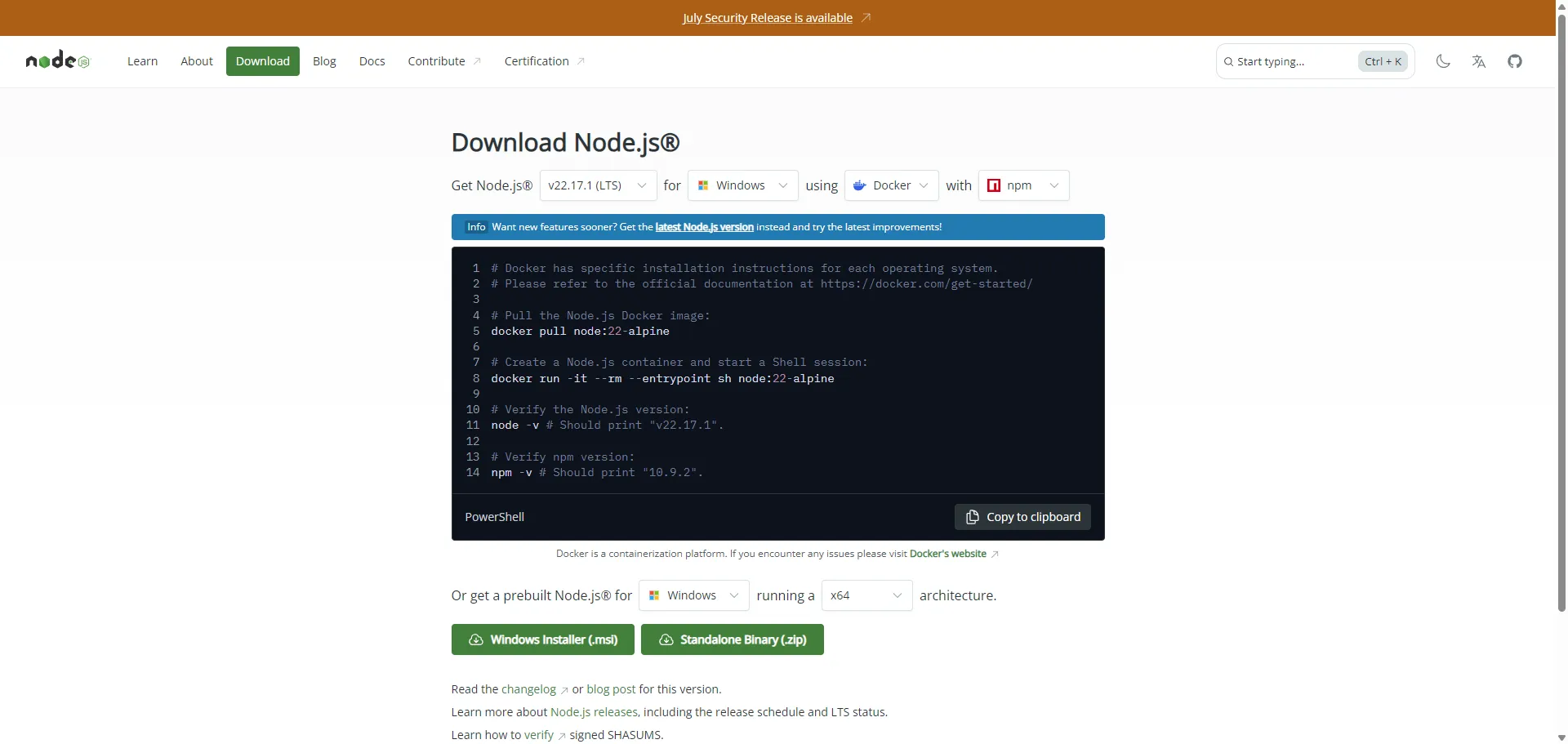Click the Windows logo in the OS selector
Image resolution: width=1568 pixels, height=744 pixels.
pos(705,185)
